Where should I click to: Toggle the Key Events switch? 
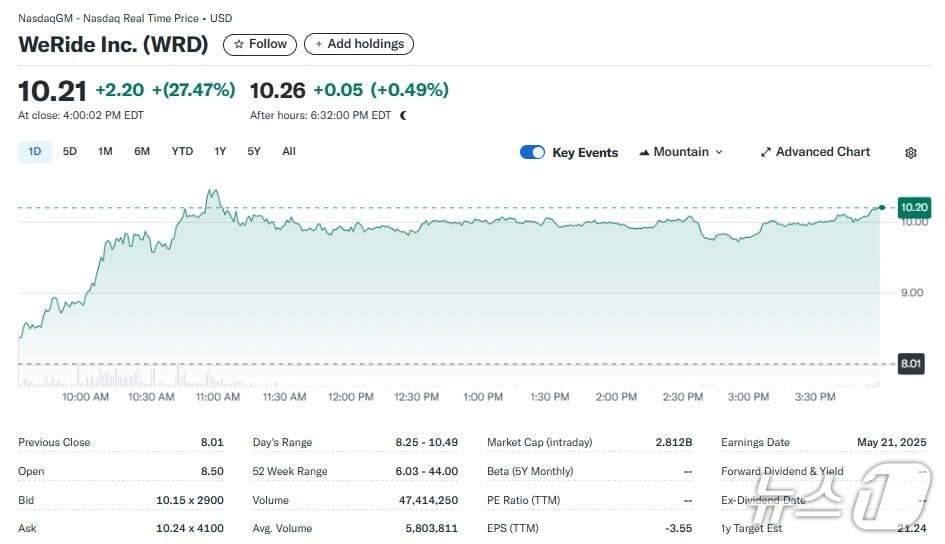click(x=532, y=152)
